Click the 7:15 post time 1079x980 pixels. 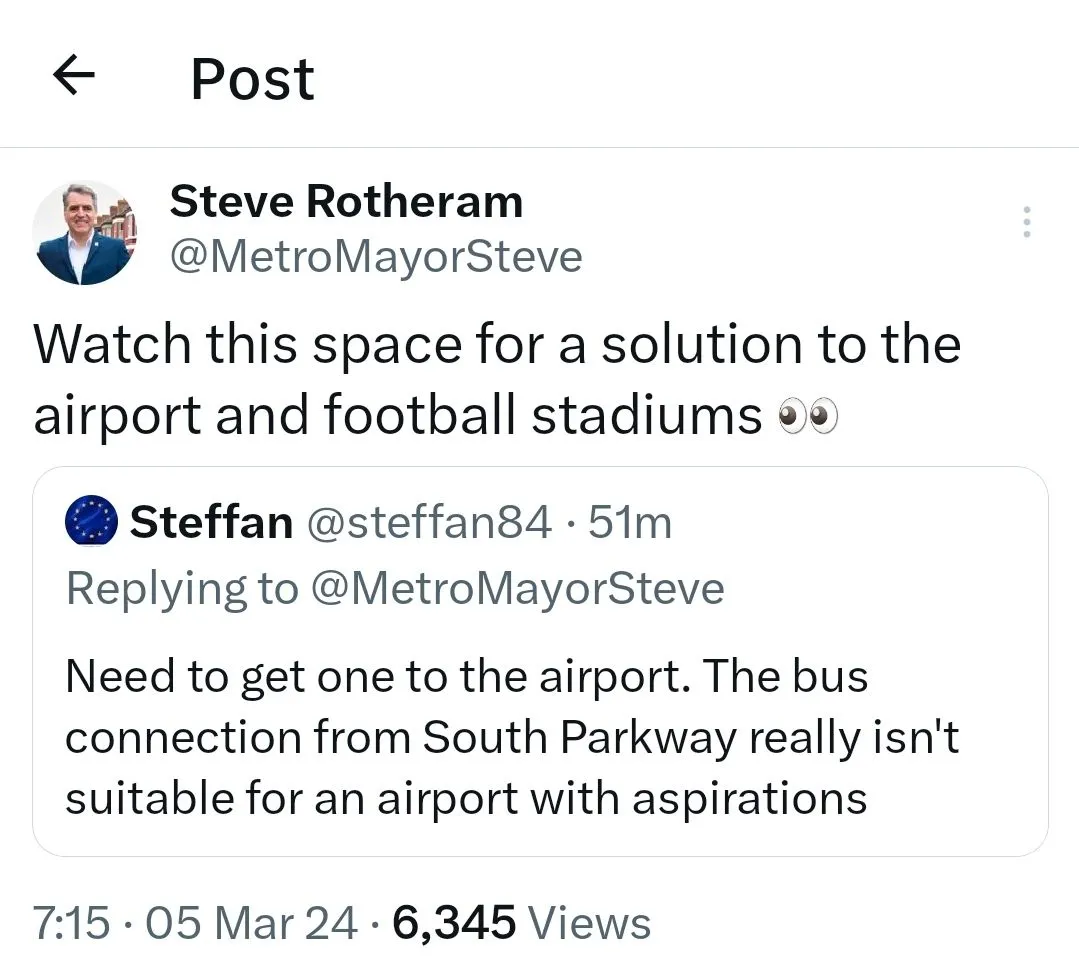71,922
